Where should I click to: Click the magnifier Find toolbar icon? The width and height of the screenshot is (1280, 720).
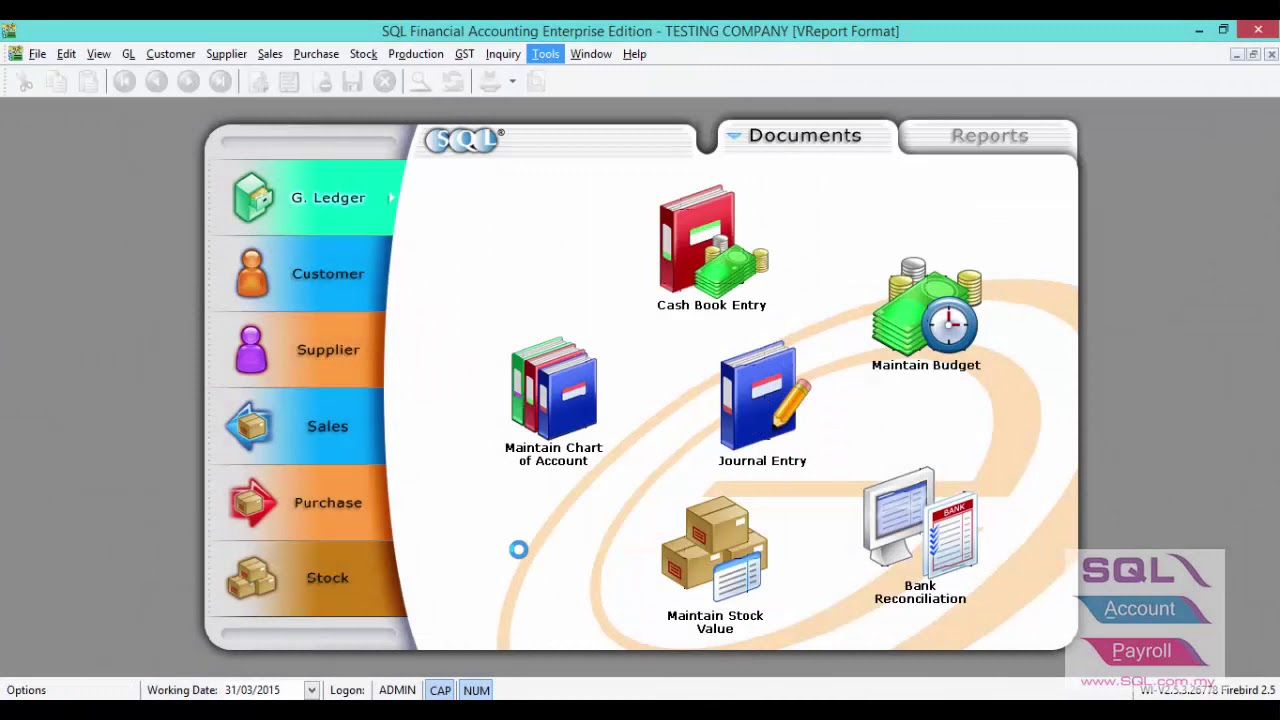click(421, 82)
